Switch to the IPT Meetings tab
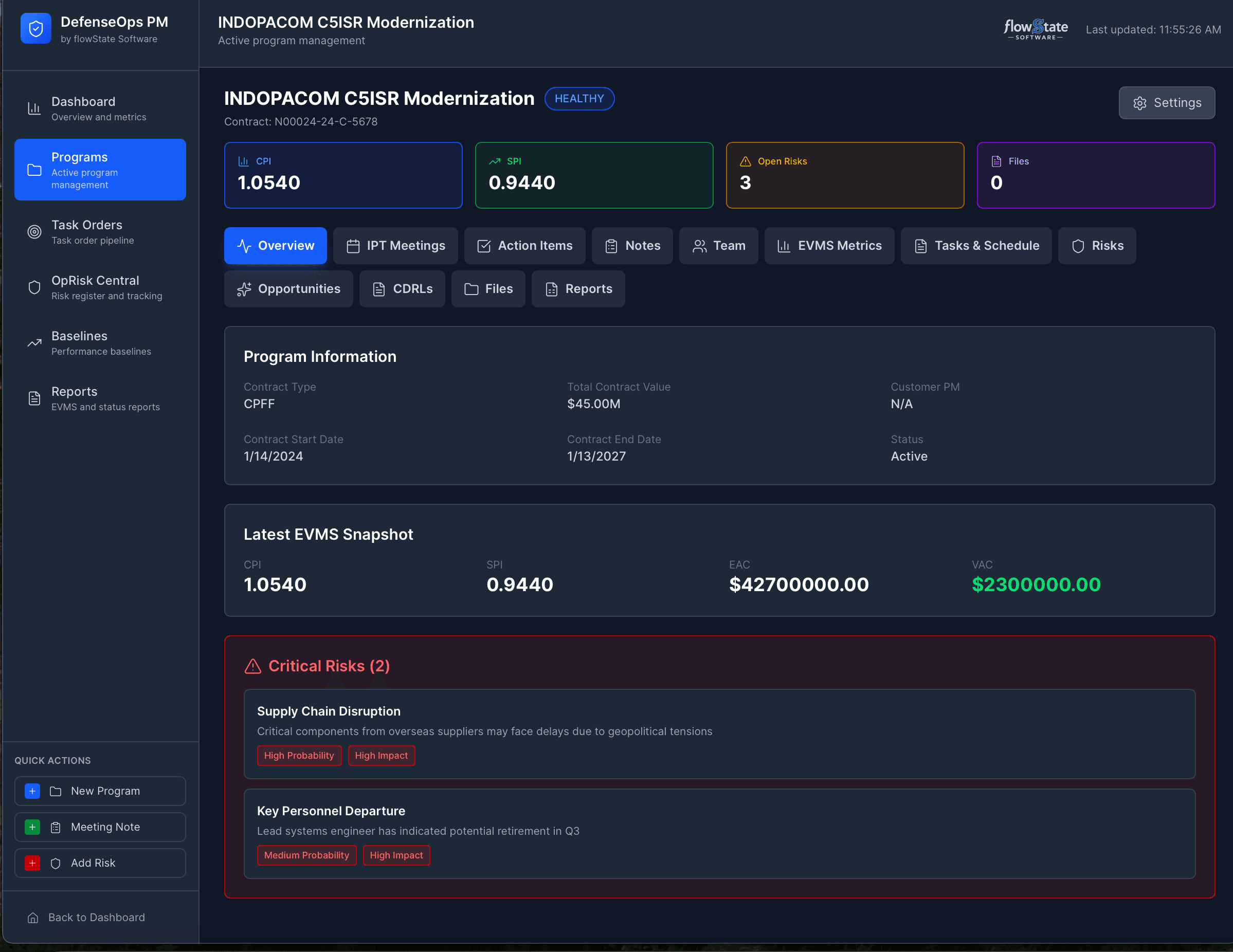 (x=395, y=246)
